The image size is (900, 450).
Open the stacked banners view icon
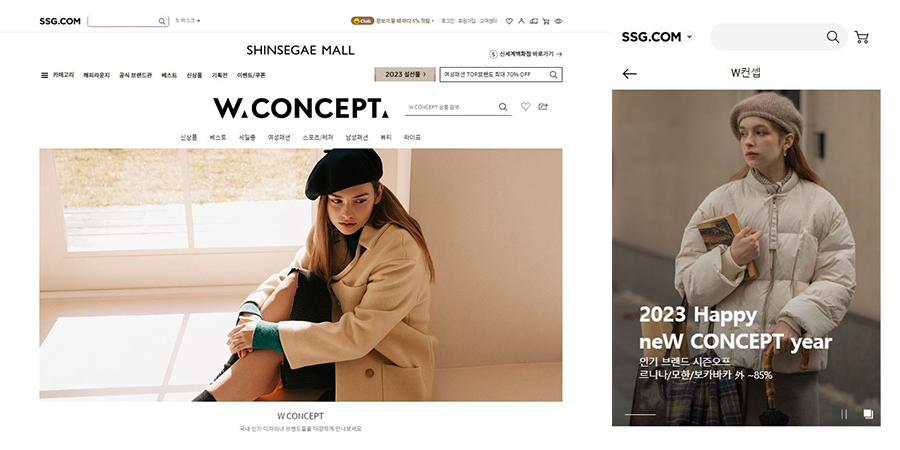(x=868, y=414)
